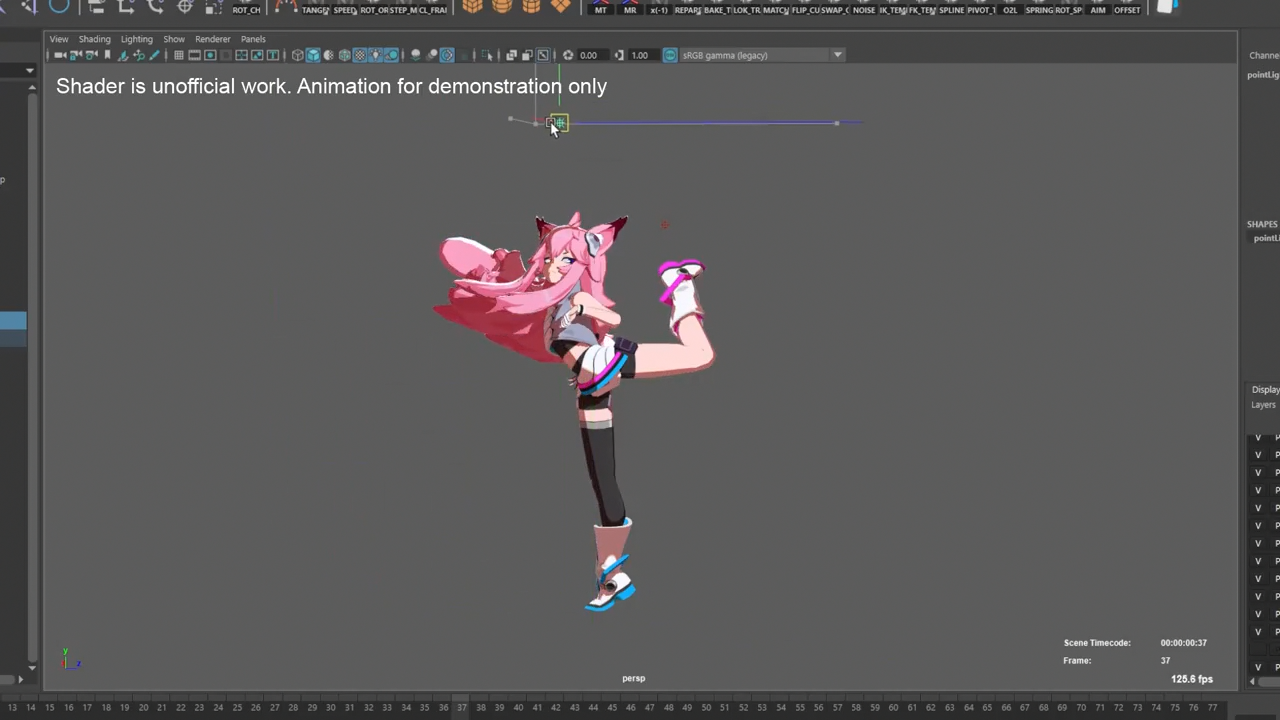Open the Camera Attributes icon
The width and height of the screenshot is (1280, 720).
[91, 55]
